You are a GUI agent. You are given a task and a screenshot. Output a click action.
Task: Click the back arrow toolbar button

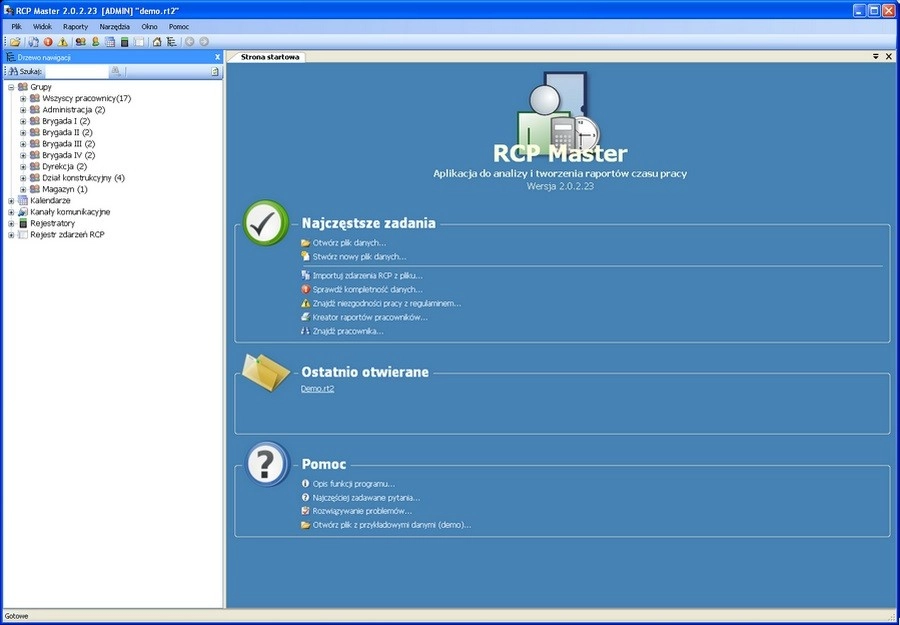click(189, 42)
